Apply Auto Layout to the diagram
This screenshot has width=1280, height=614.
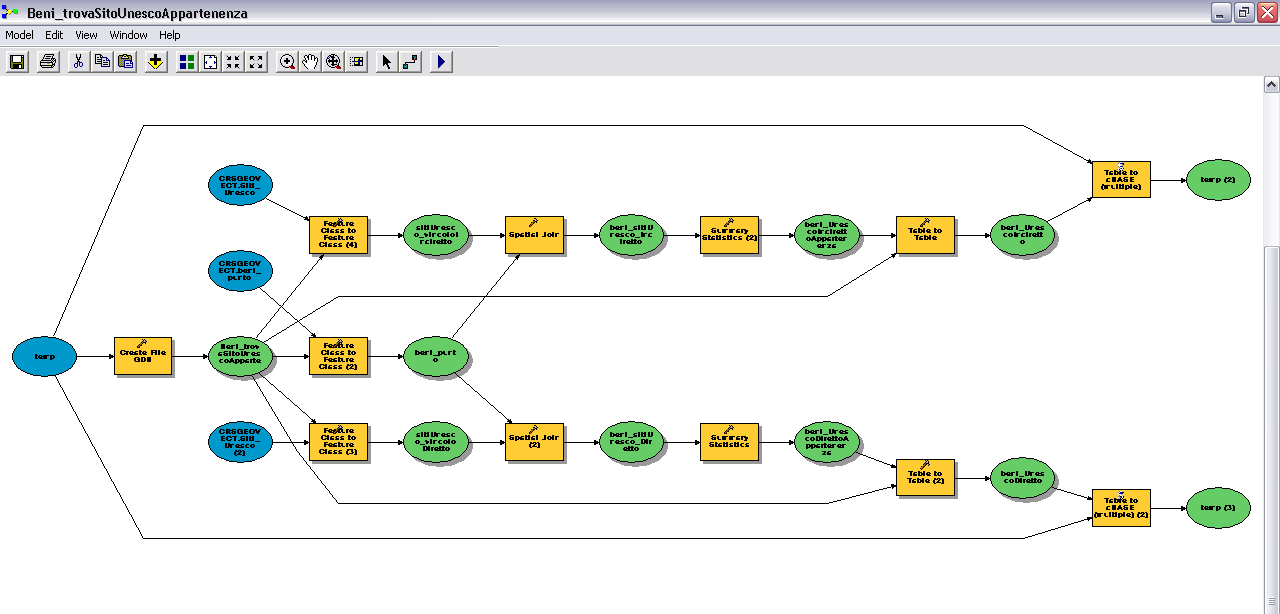tap(187, 62)
